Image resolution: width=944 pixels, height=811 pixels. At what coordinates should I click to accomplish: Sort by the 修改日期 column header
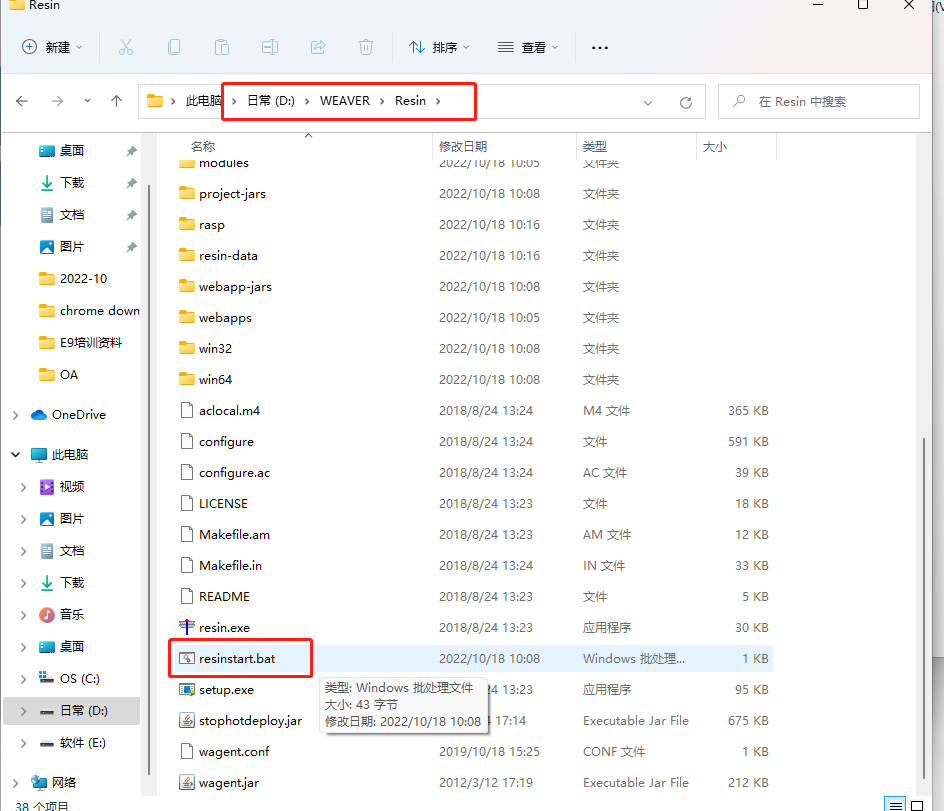pyautogui.click(x=463, y=146)
